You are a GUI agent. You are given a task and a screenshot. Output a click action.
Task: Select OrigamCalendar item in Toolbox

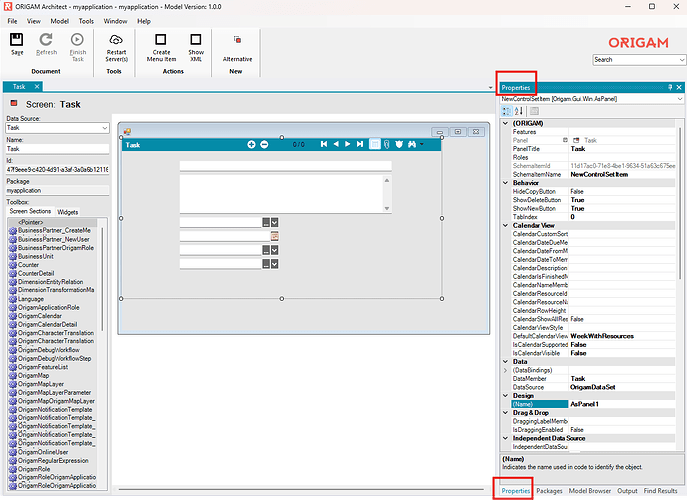[x=40, y=316]
